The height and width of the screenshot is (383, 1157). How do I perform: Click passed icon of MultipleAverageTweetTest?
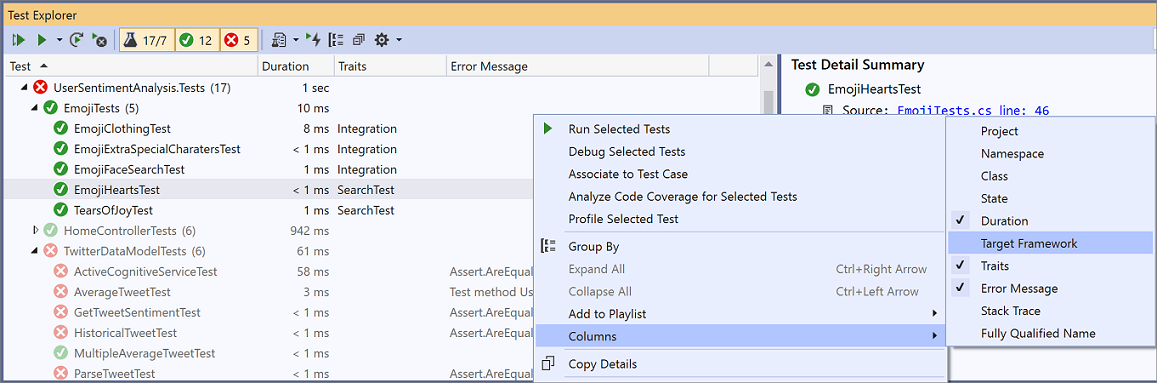61,353
